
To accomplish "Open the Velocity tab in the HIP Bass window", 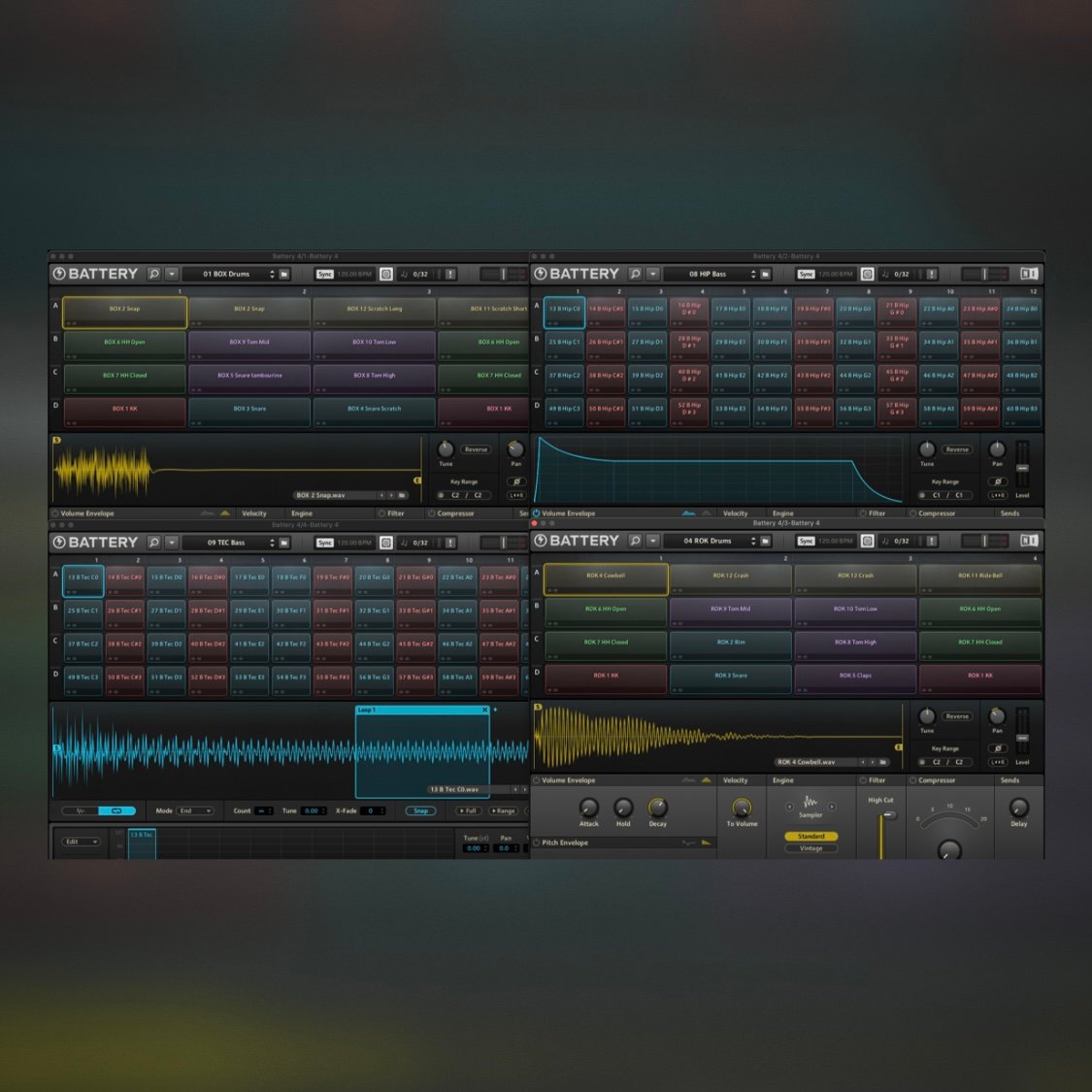I will 736,513.
